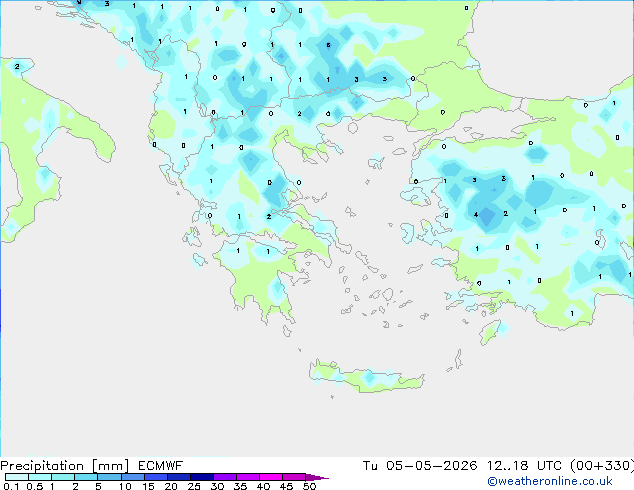Click the Crete island precipitation patch
634x490 pixels.
[x=366, y=377]
